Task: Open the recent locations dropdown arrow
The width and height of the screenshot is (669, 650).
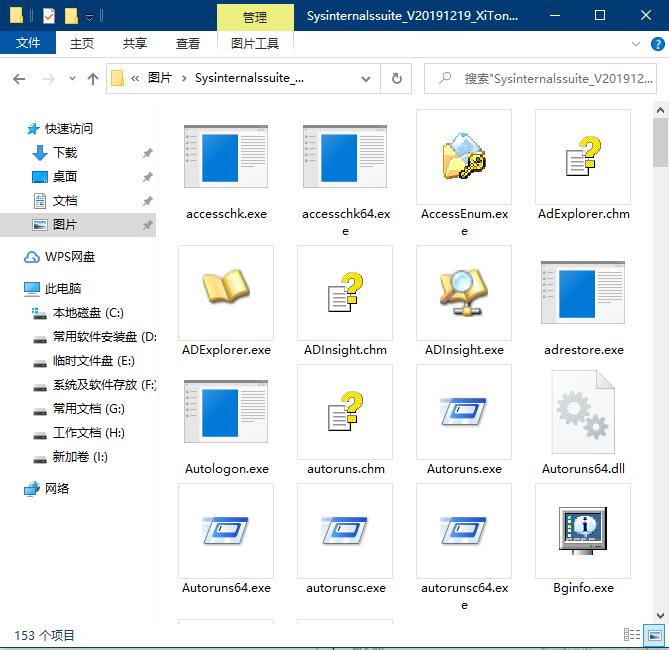Action: pyautogui.click(x=72, y=79)
